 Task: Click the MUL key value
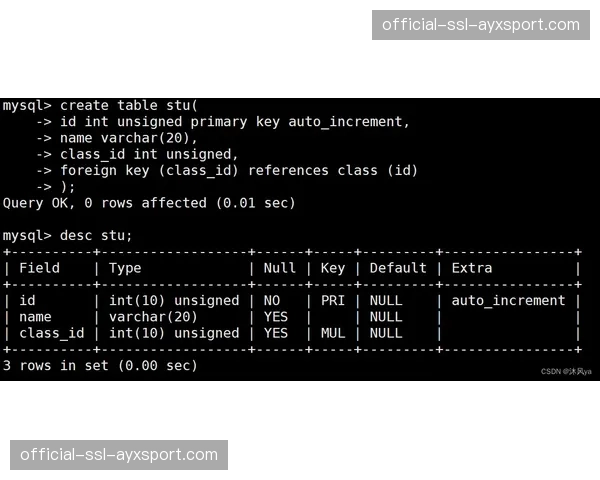pos(333,333)
